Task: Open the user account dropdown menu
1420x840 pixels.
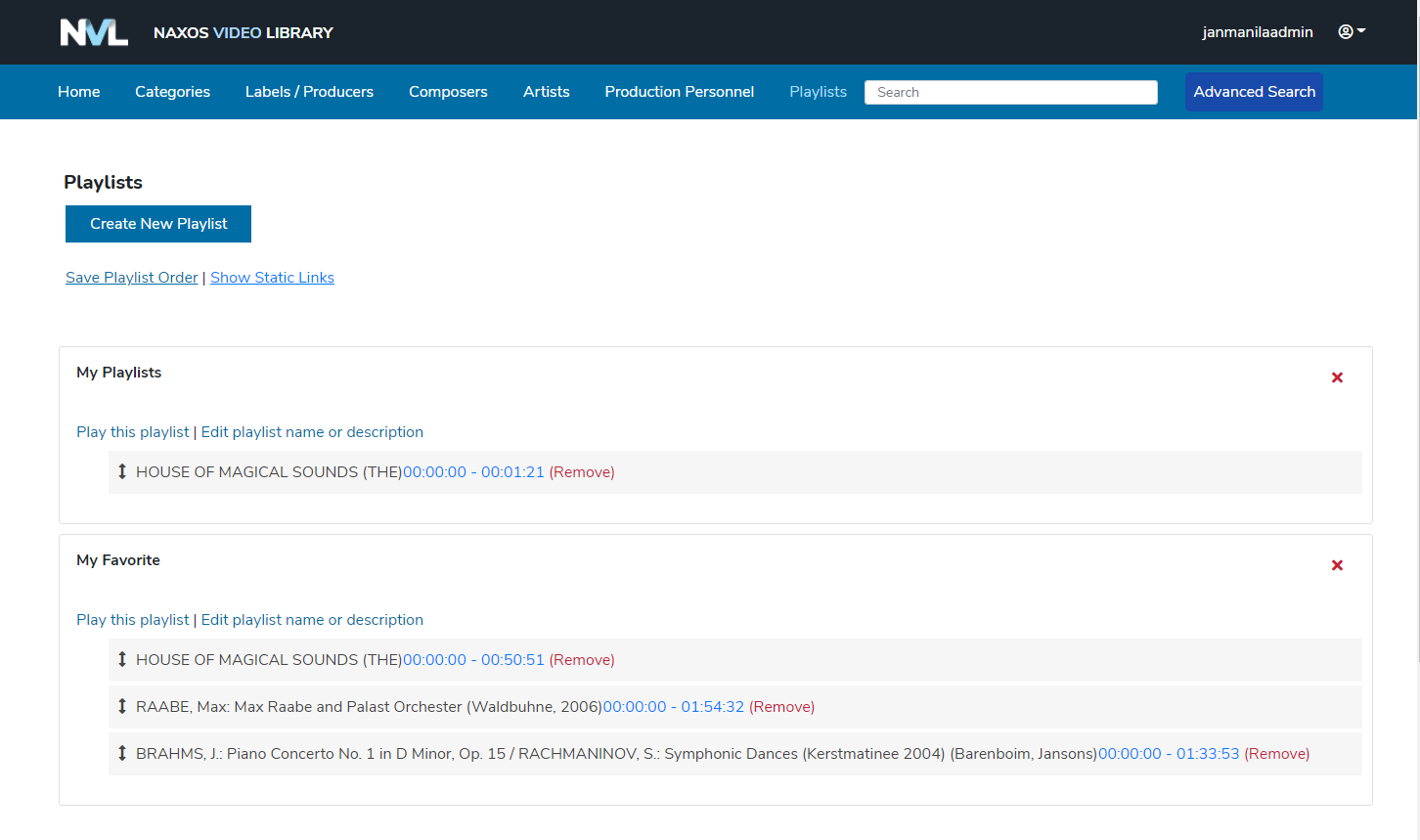Action: pos(1352,32)
